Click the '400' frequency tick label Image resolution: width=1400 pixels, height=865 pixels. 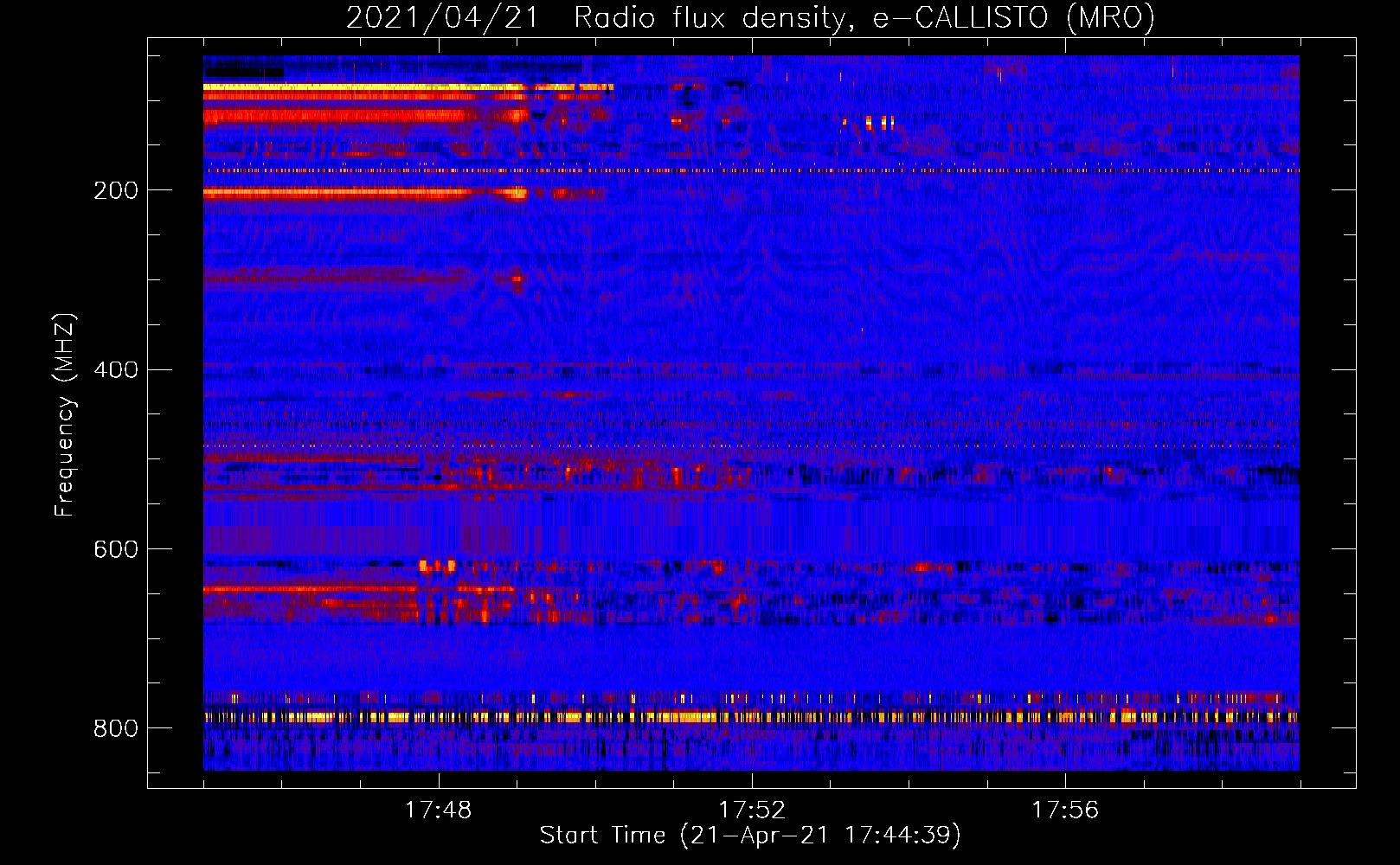(116, 370)
